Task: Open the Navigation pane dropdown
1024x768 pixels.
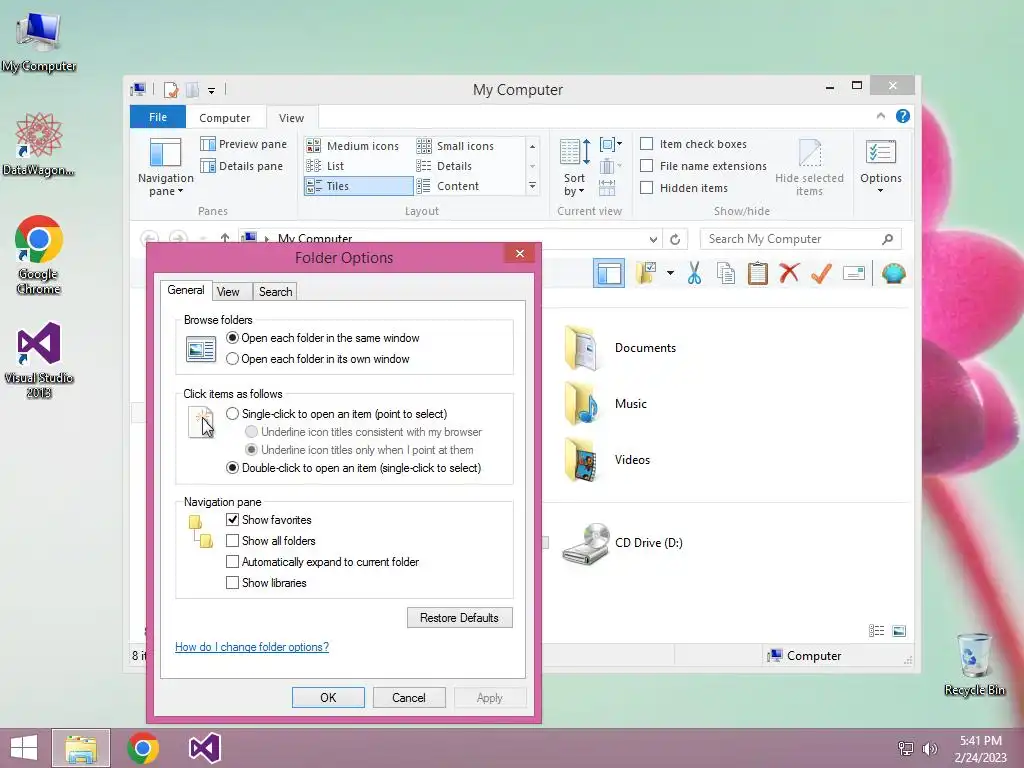Action: click(166, 167)
